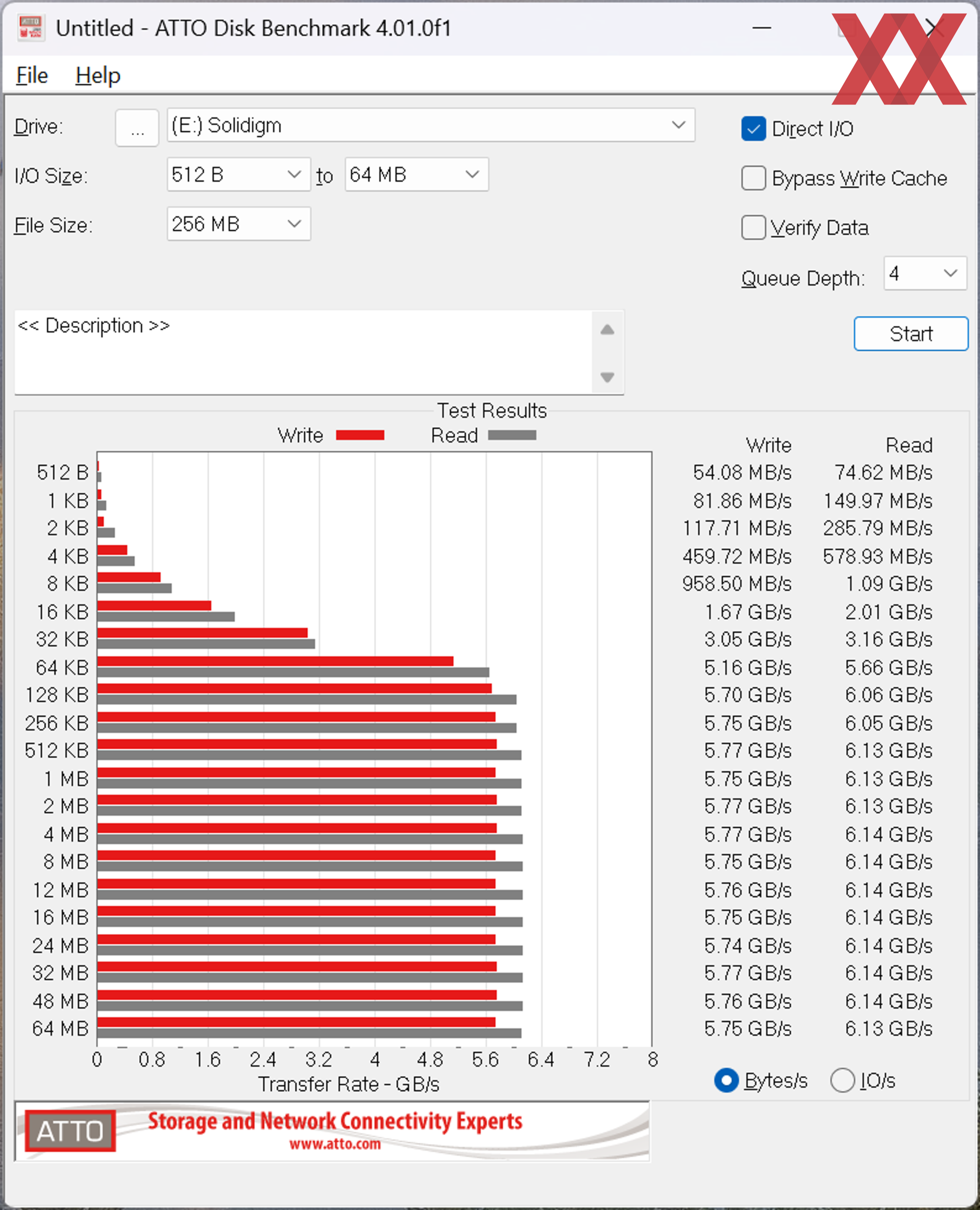Click the 512 B read value 74.62 MB/s
The height and width of the screenshot is (1210, 980).
(883, 473)
